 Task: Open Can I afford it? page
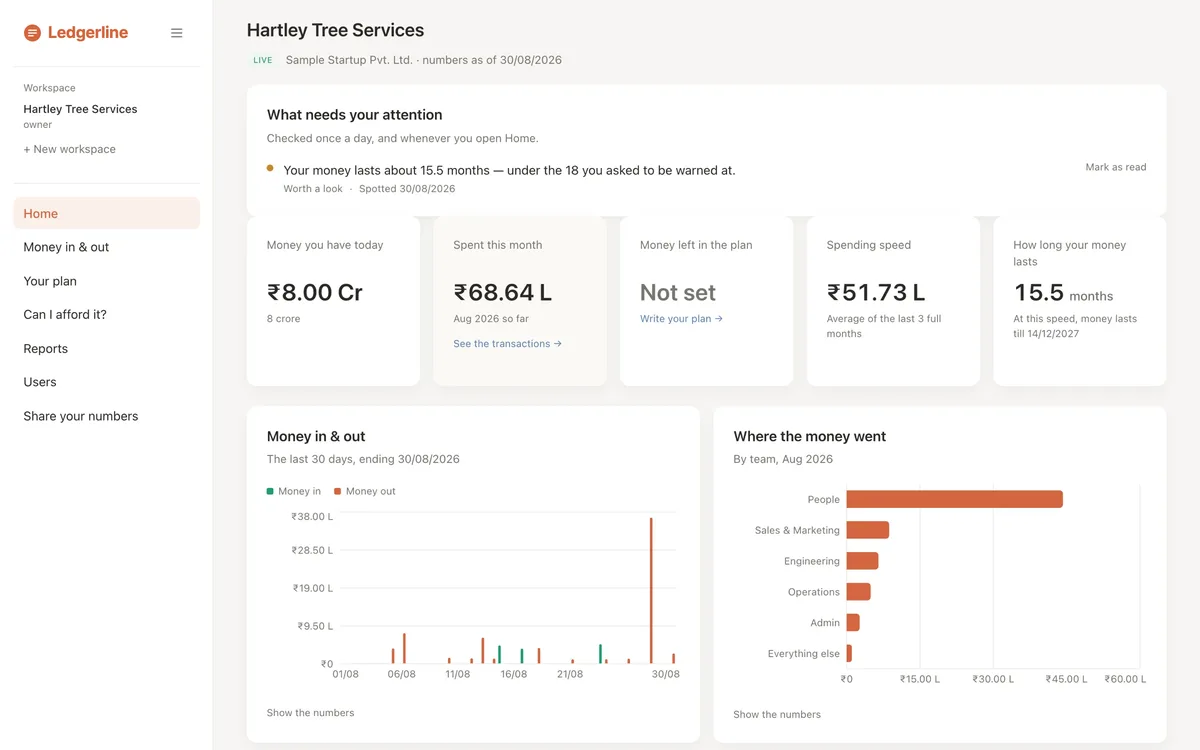tap(106, 314)
